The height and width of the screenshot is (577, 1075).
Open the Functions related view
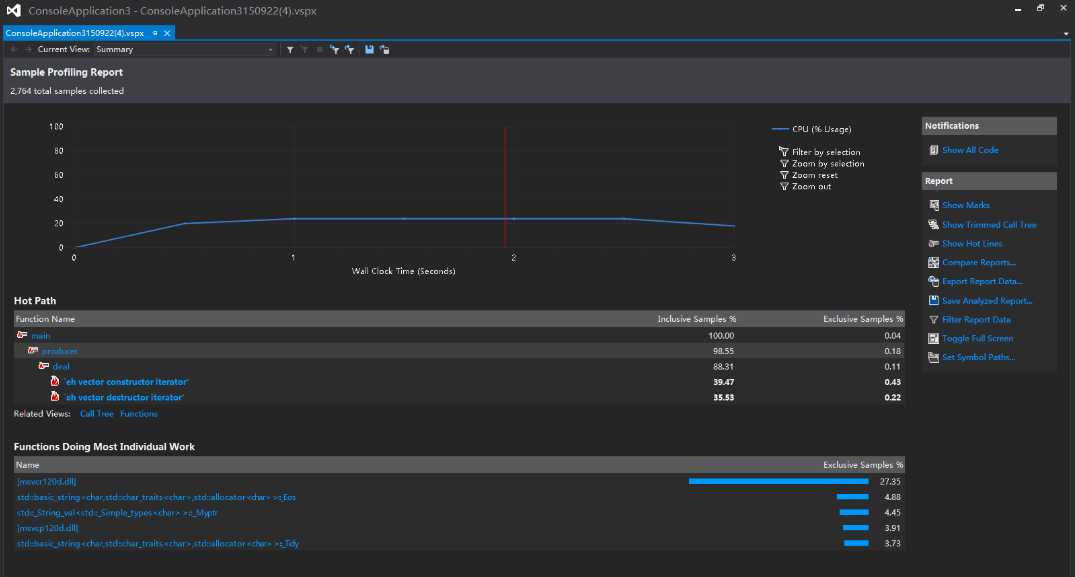coord(138,414)
